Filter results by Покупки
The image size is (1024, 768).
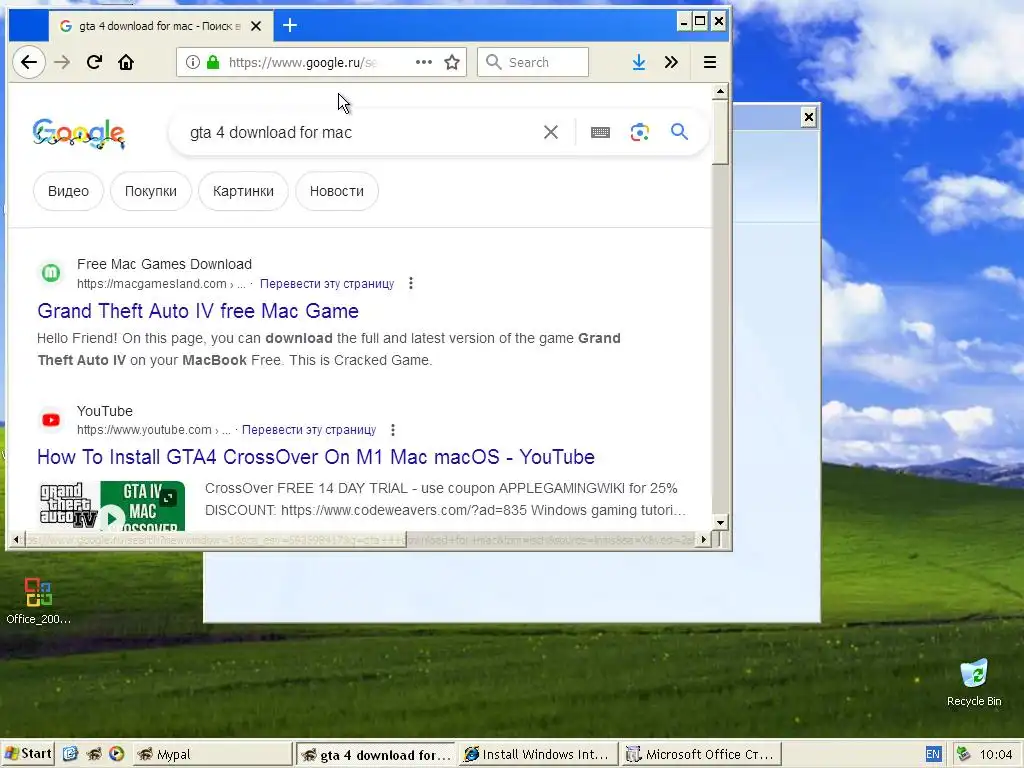(151, 191)
